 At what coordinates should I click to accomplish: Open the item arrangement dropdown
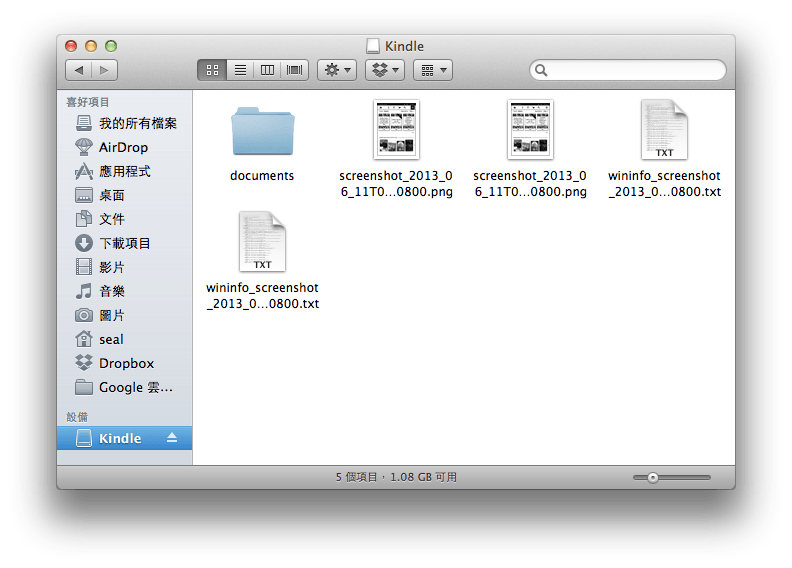433,70
